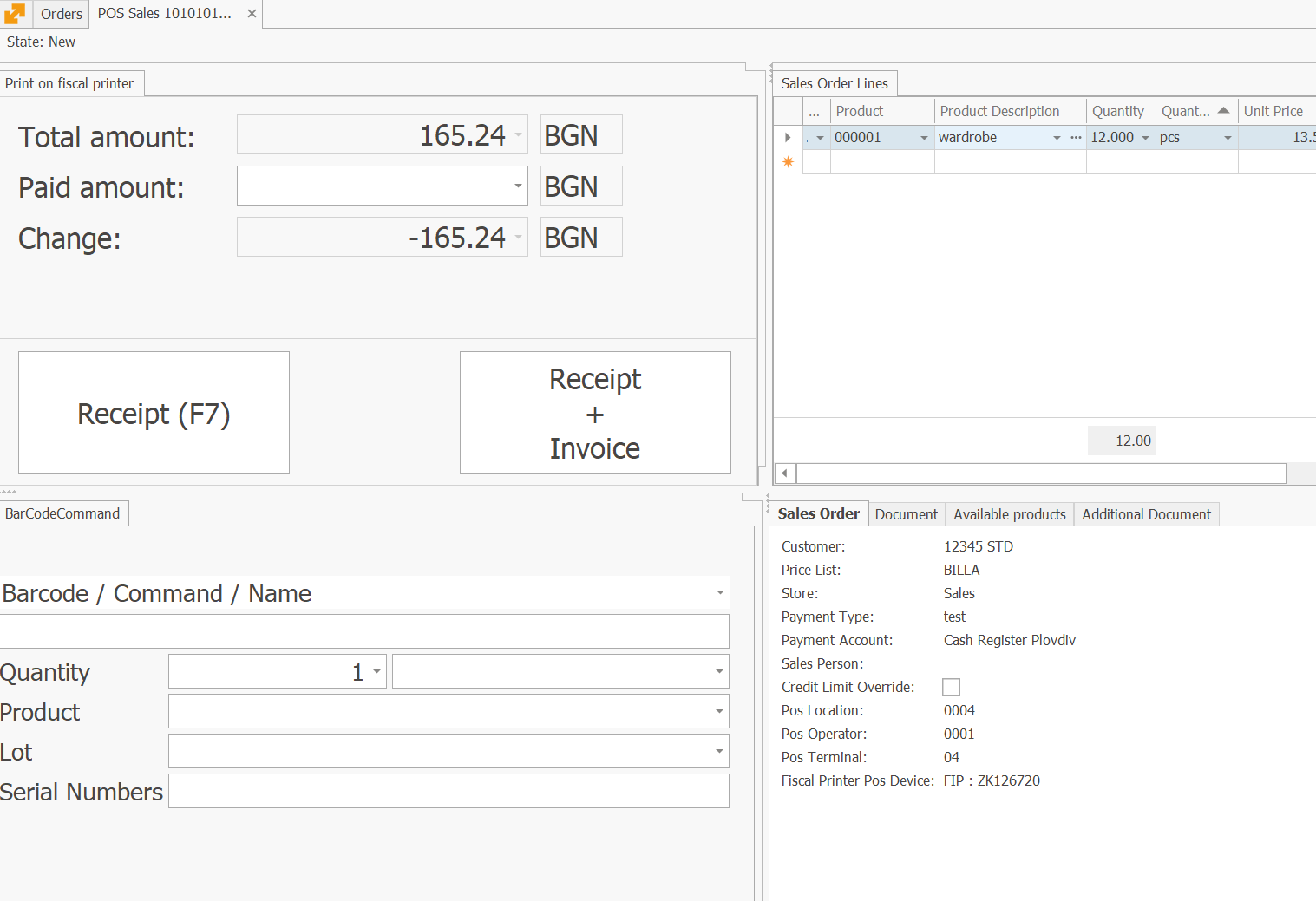Click the Pos Terminal value 04
Screen dimensions: 1316x901
[952, 757]
